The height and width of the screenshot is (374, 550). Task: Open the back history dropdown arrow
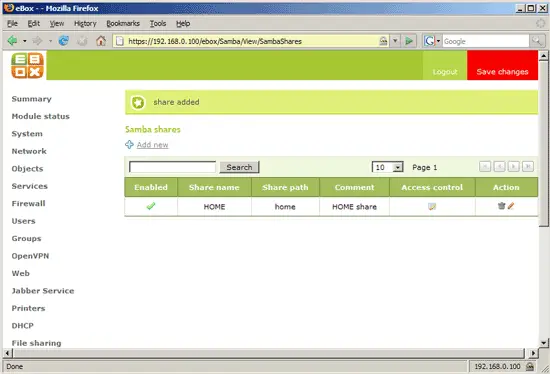pyautogui.click(x=25, y=41)
